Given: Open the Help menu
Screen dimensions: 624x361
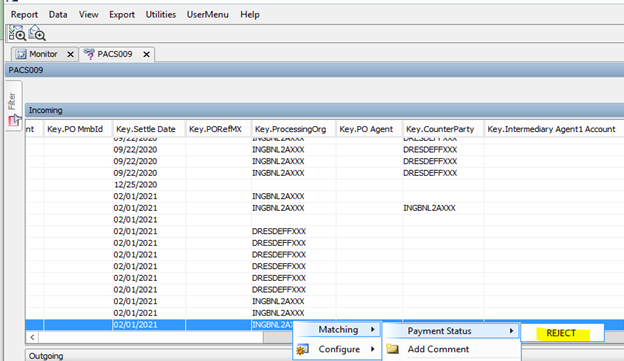Looking at the screenshot, I should [x=250, y=15].
